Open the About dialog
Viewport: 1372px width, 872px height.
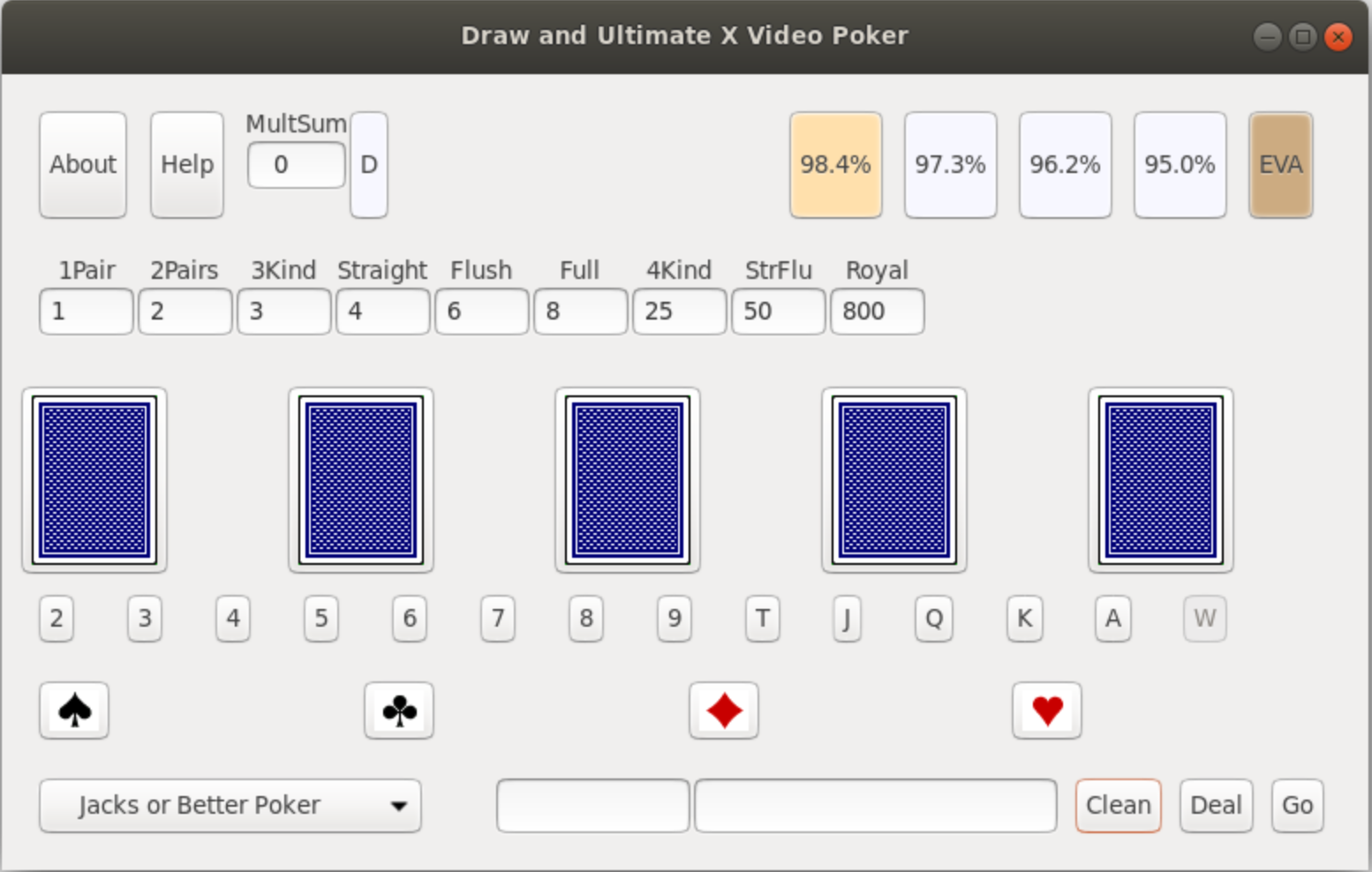pyautogui.click(x=83, y=165)
